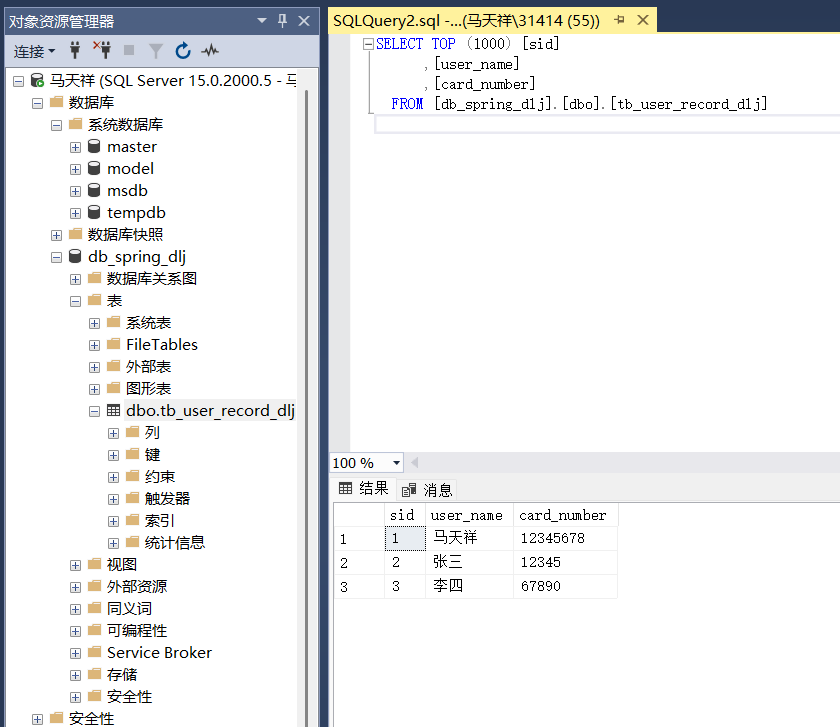Select the 视图 views folder
The image size is (840, 727).
(122, 565)
